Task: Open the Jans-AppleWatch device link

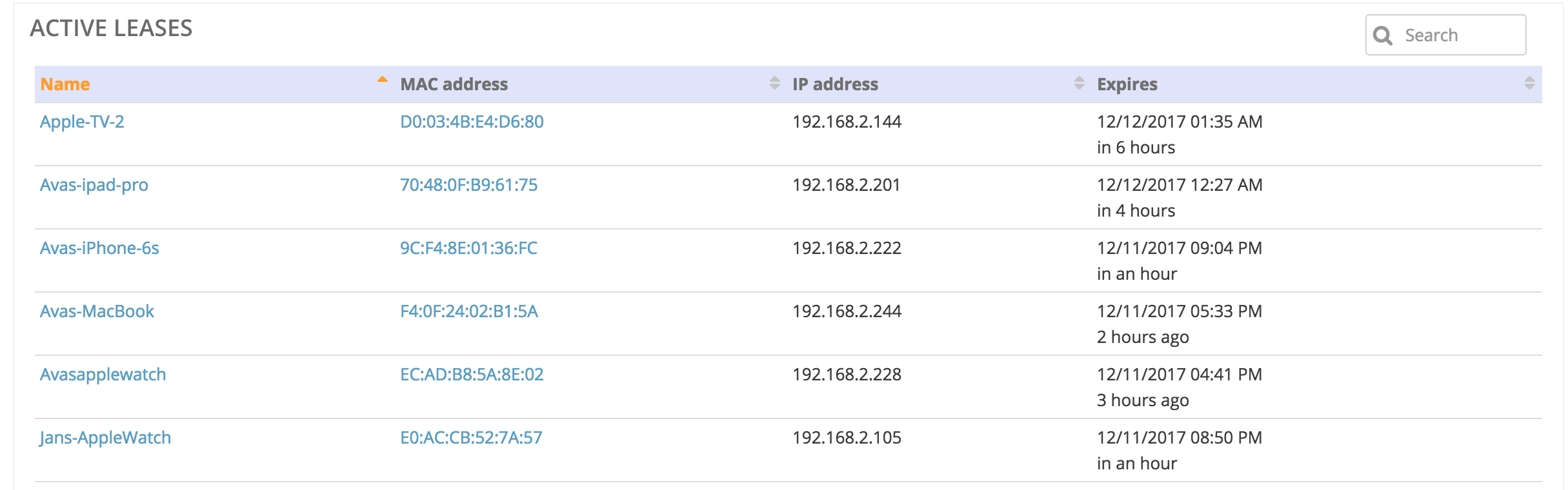Action: pyautogui.click(x=105, y=438)
